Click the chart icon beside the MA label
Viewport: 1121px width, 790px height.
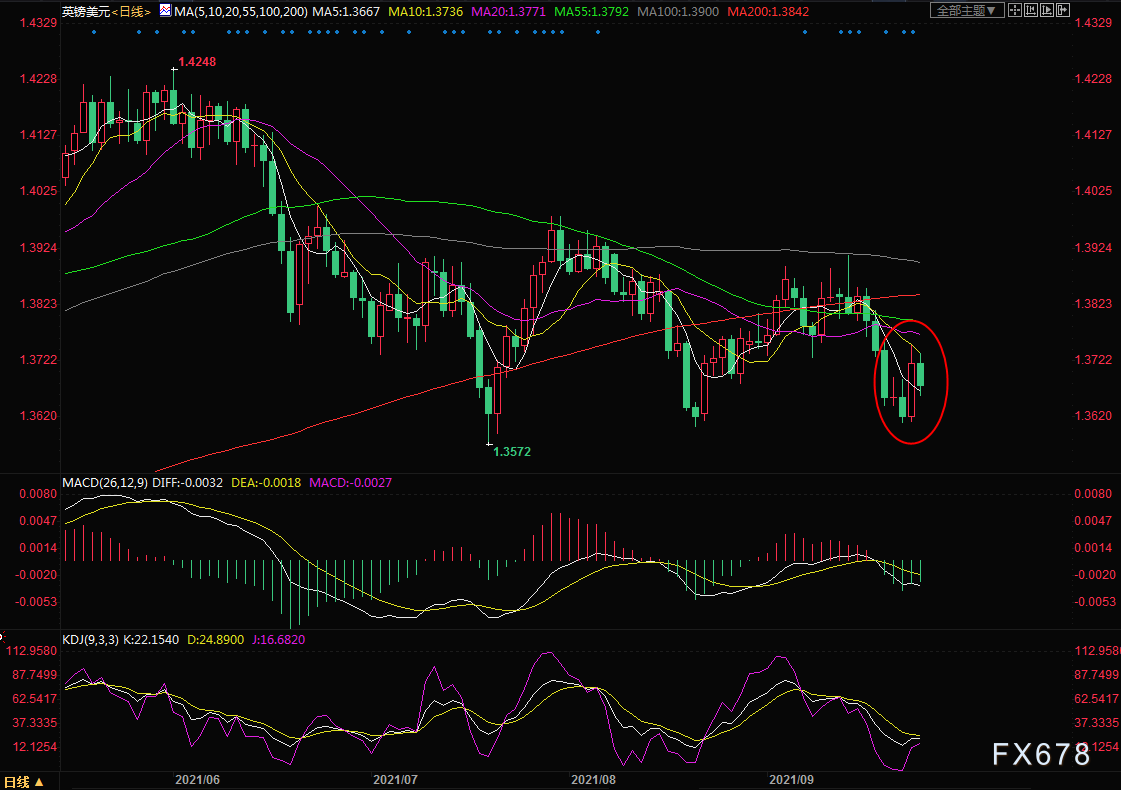168,11
